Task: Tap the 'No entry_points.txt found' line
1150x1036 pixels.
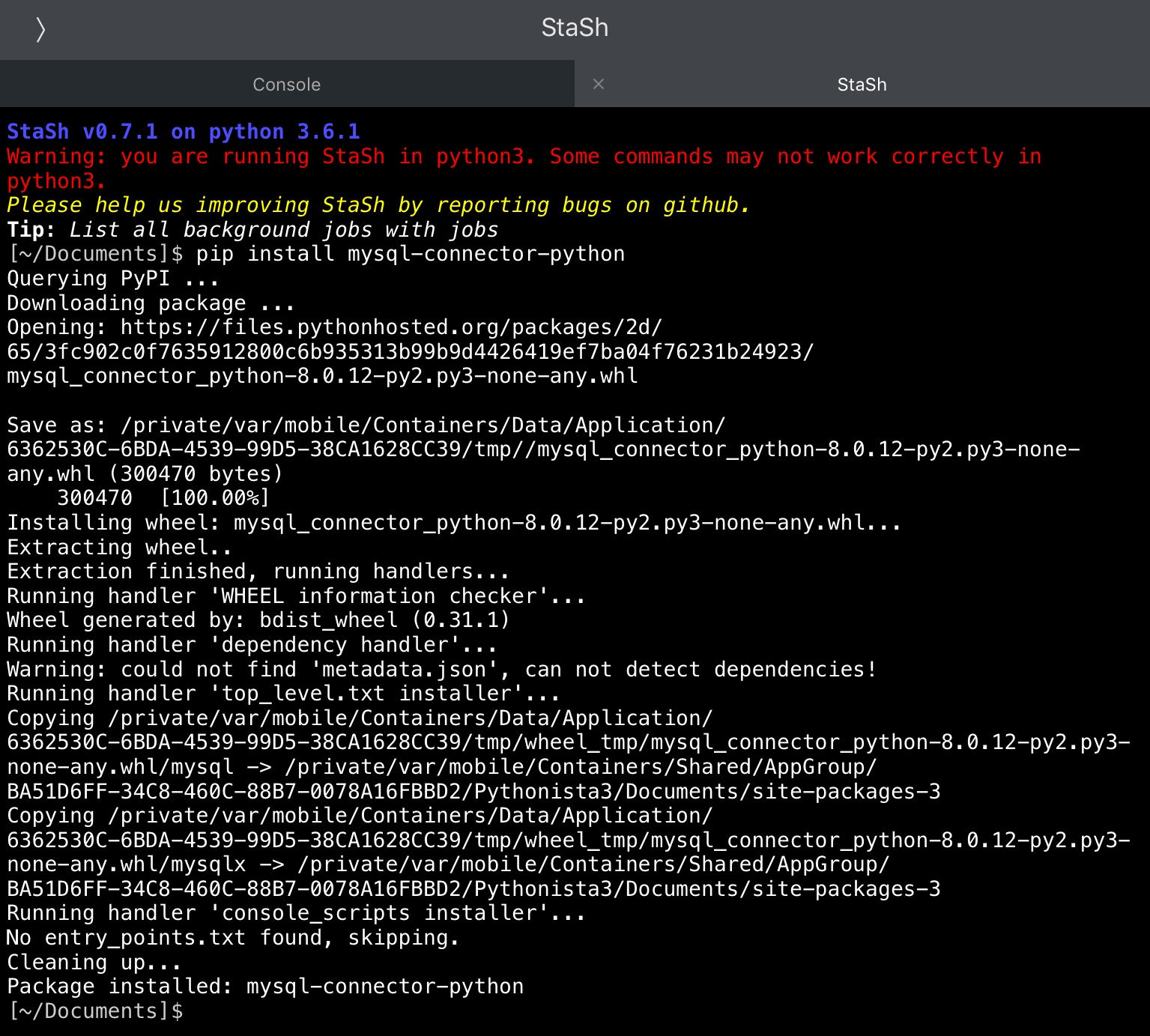Action: tap(232, 937)
